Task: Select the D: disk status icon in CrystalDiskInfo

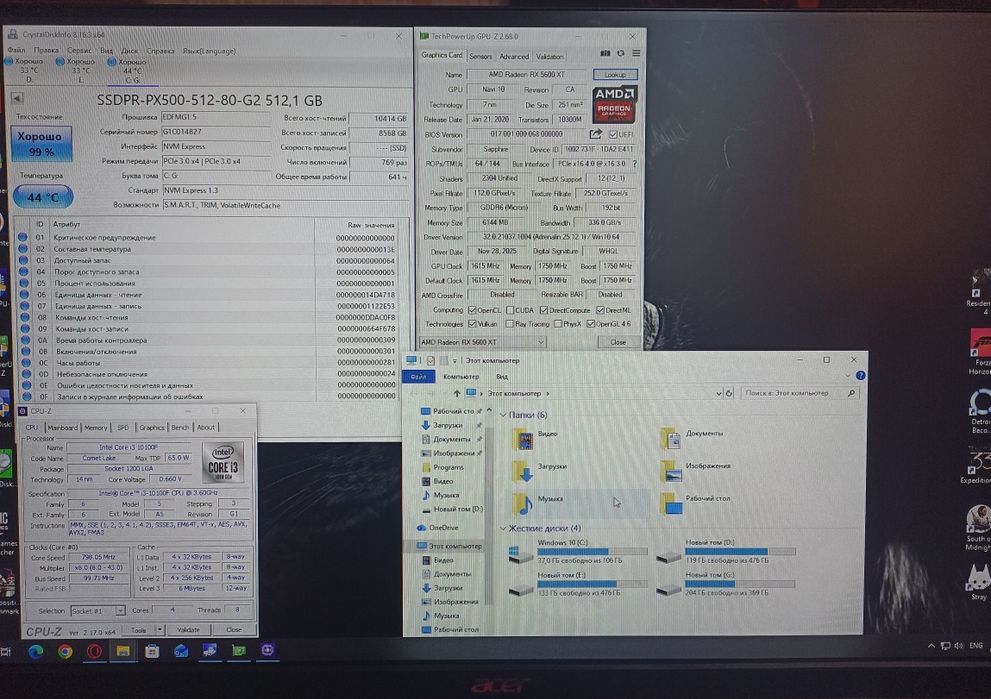Action: click(9, 62)
